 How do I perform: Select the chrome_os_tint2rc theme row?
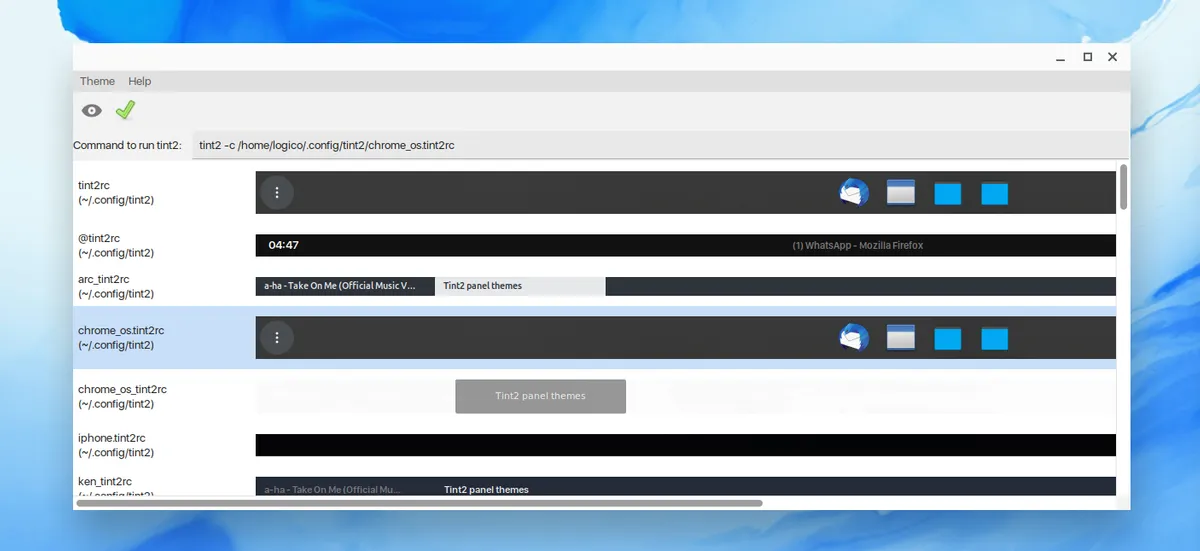coord(596,396)
